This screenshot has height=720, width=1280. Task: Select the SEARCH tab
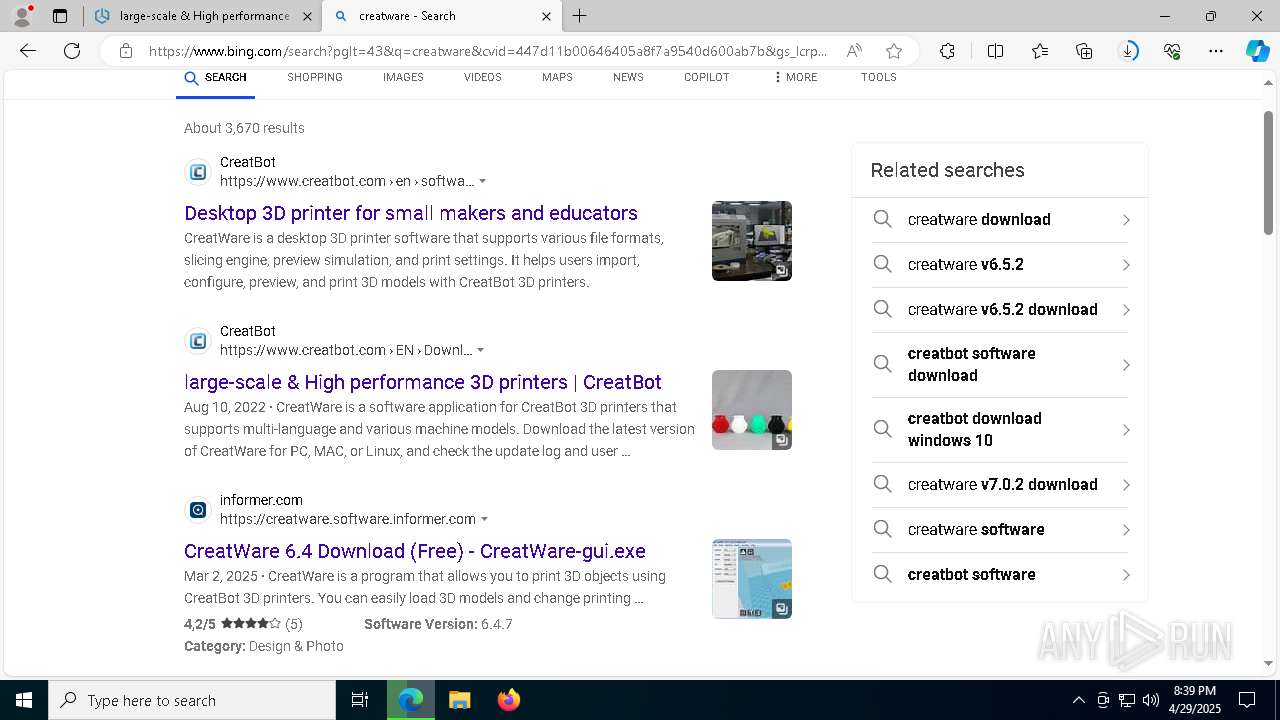pyautogui.click(x=215, y=78)
